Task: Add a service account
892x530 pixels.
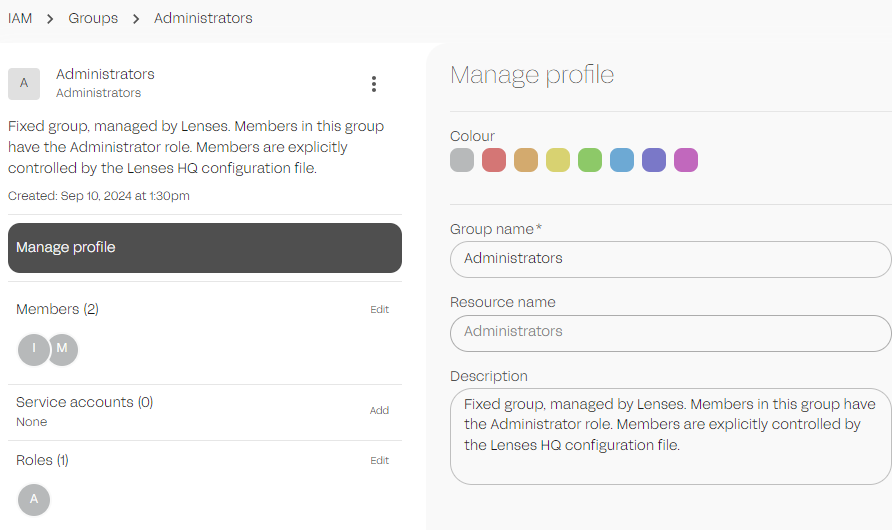Action: tap(379, 411)
